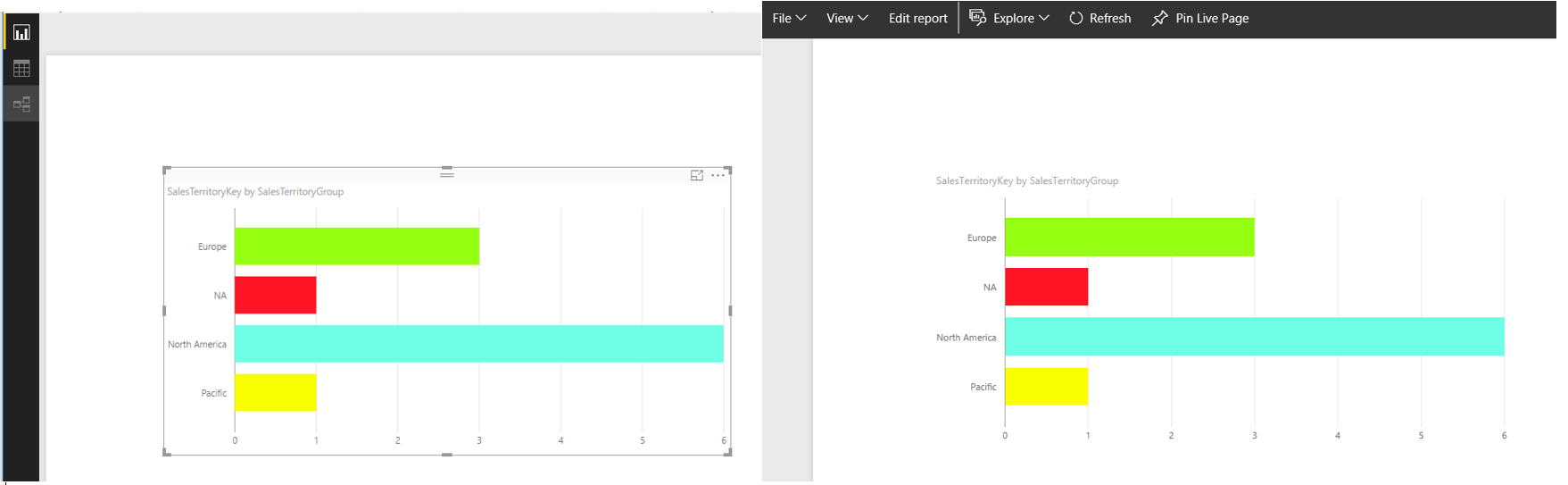The image size is (1568, 485).
Task: Select the cyan North America bar in left chart
Action: click(x=479, y=344)
